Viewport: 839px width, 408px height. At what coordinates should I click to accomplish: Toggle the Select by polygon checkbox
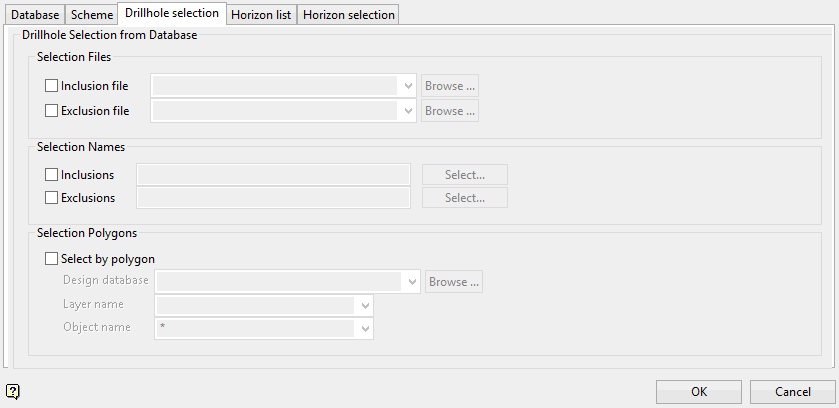52,258
